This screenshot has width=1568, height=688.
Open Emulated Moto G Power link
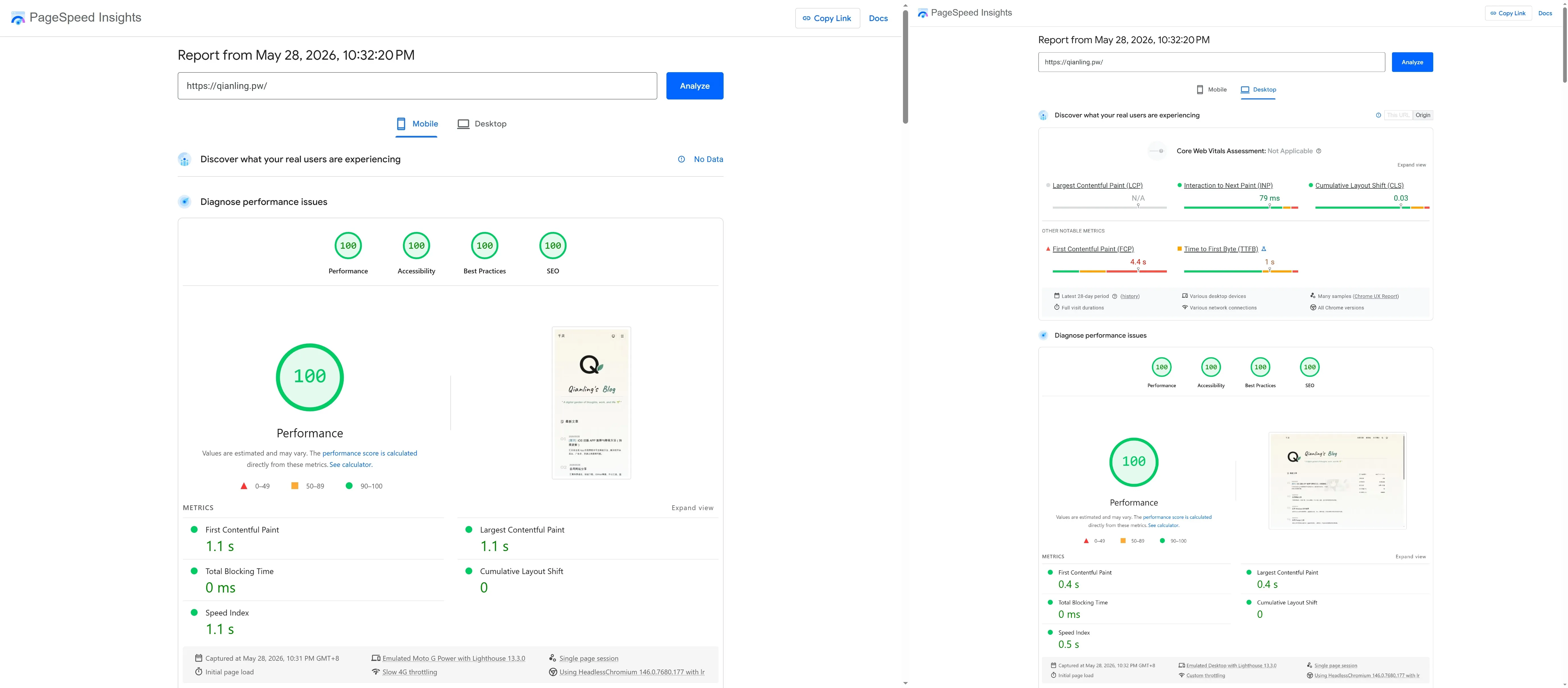tap(453, 658)
